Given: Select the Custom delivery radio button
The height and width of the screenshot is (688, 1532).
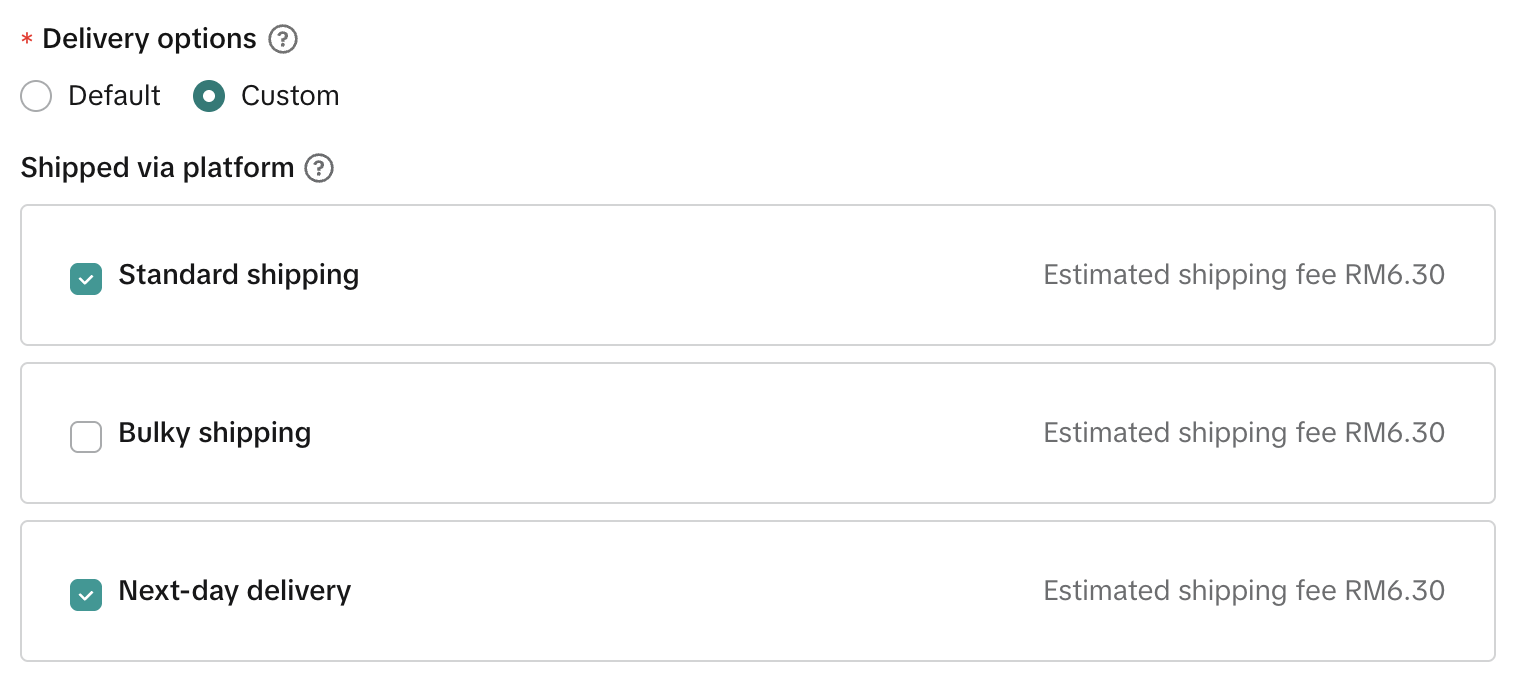Looking at the screenshot, I should click(x=209, y=96).
